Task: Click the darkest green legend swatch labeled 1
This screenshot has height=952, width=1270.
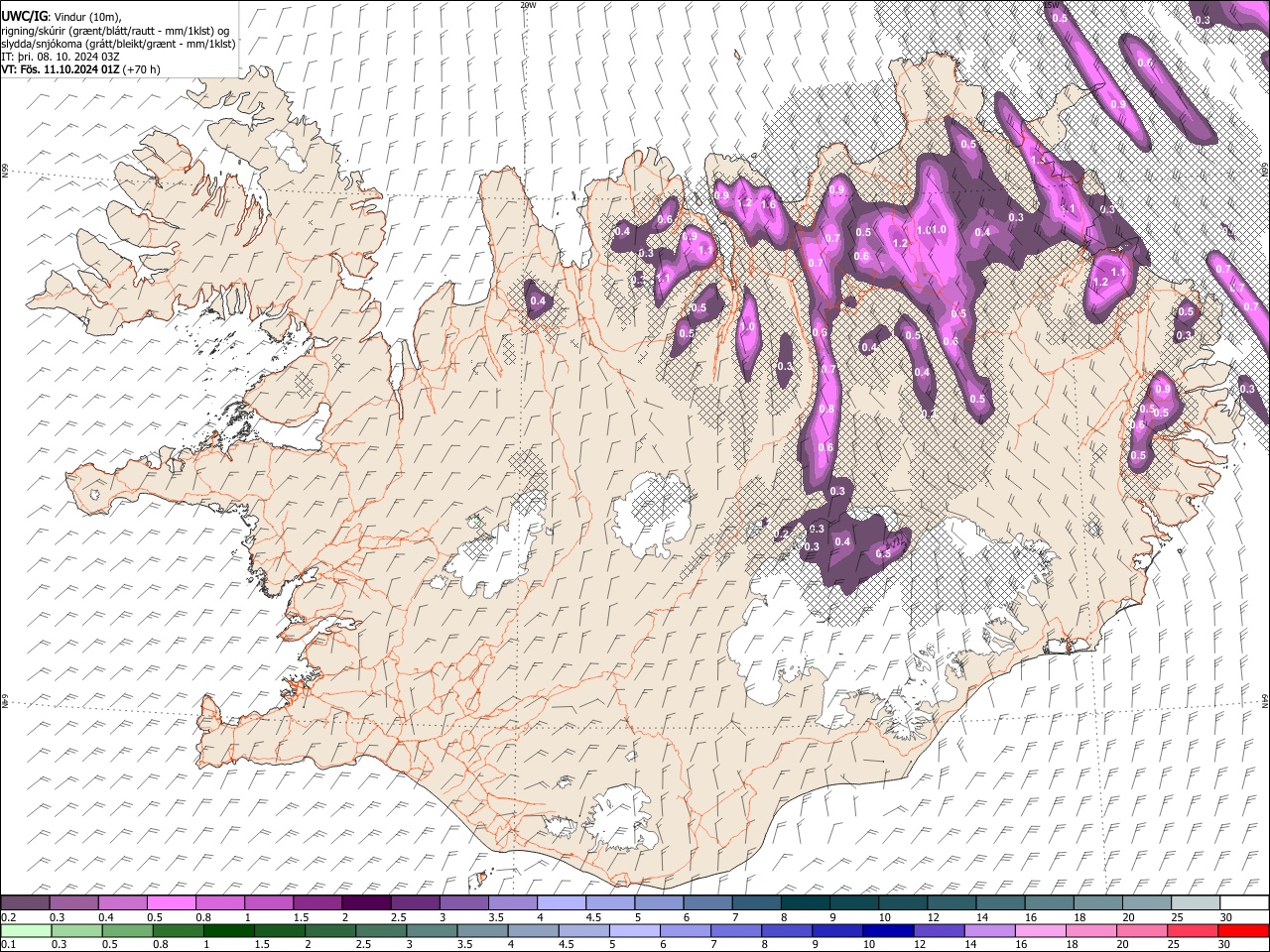Action: pos(229,930)
